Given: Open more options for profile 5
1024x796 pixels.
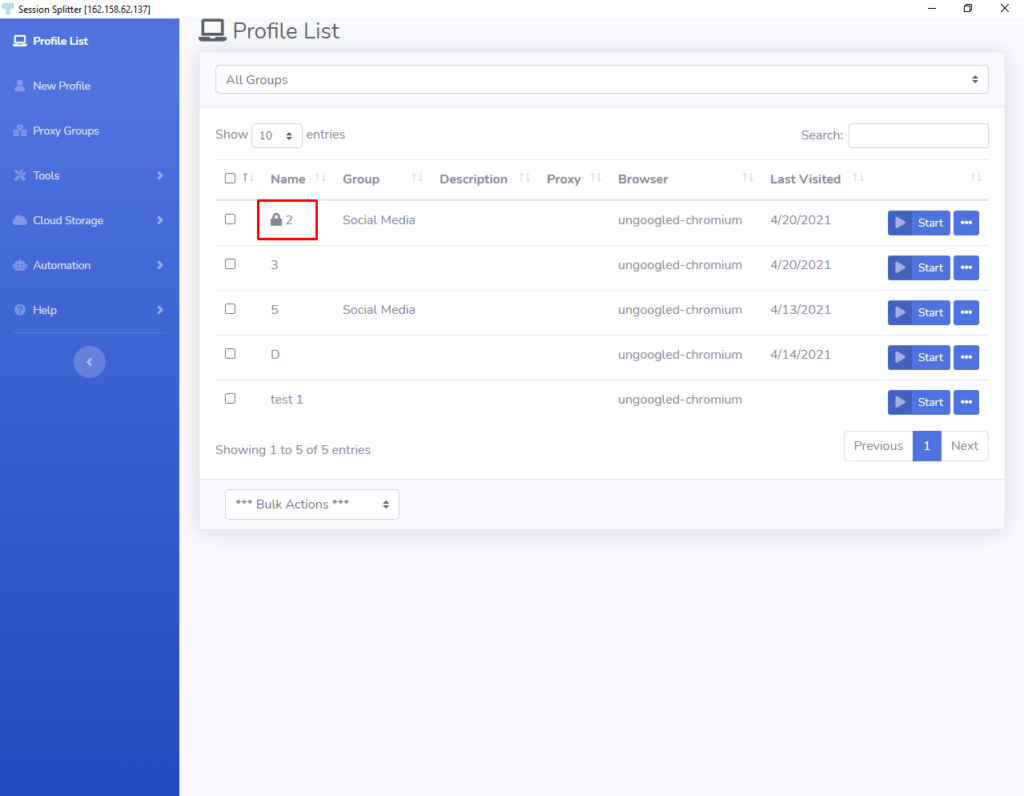Looking at the screenshot, I should [966, 312].
